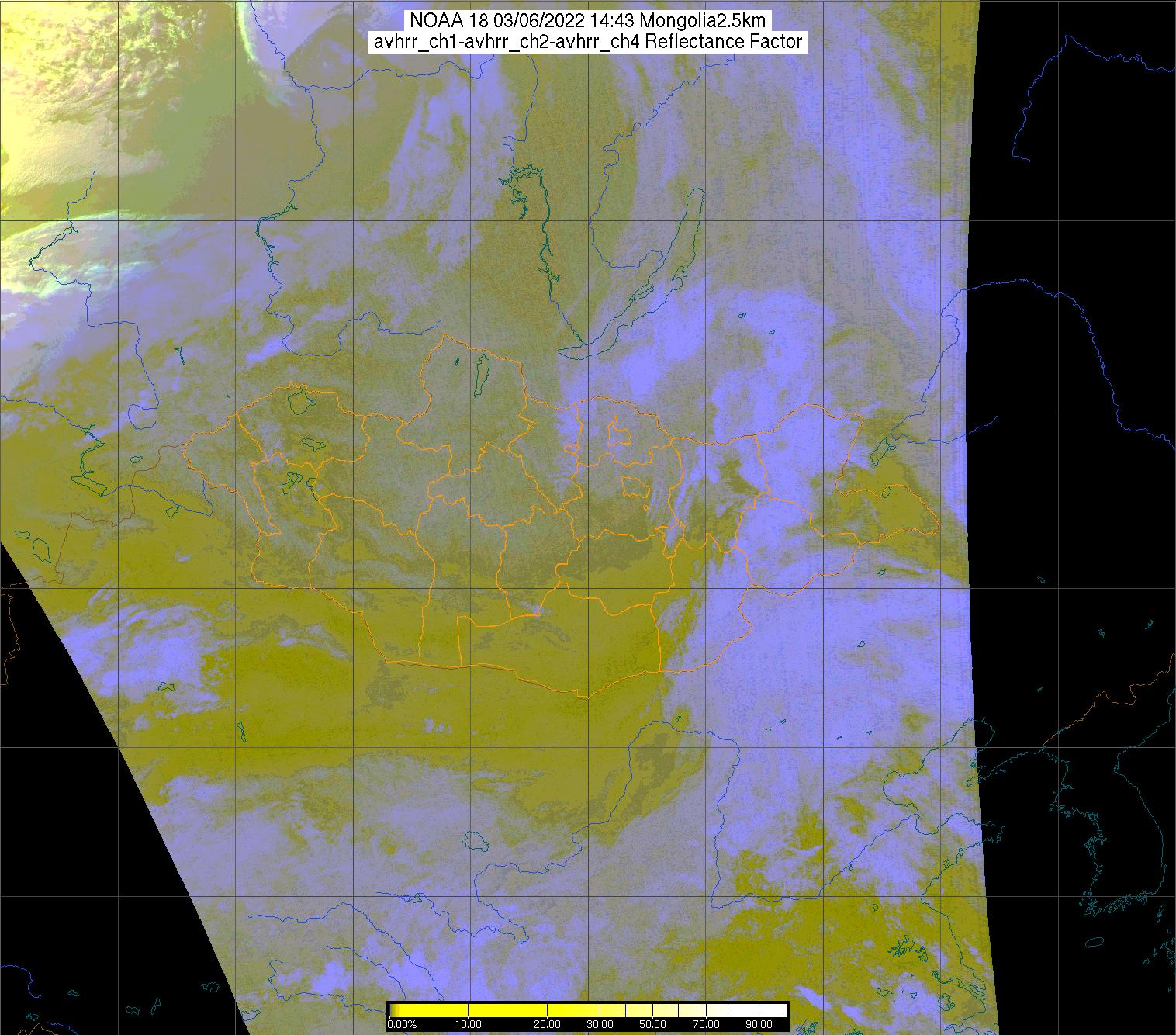Click the "NOAA 18 03/06/2022 14:43 Mongolia2.5km" title

[588, 20]
